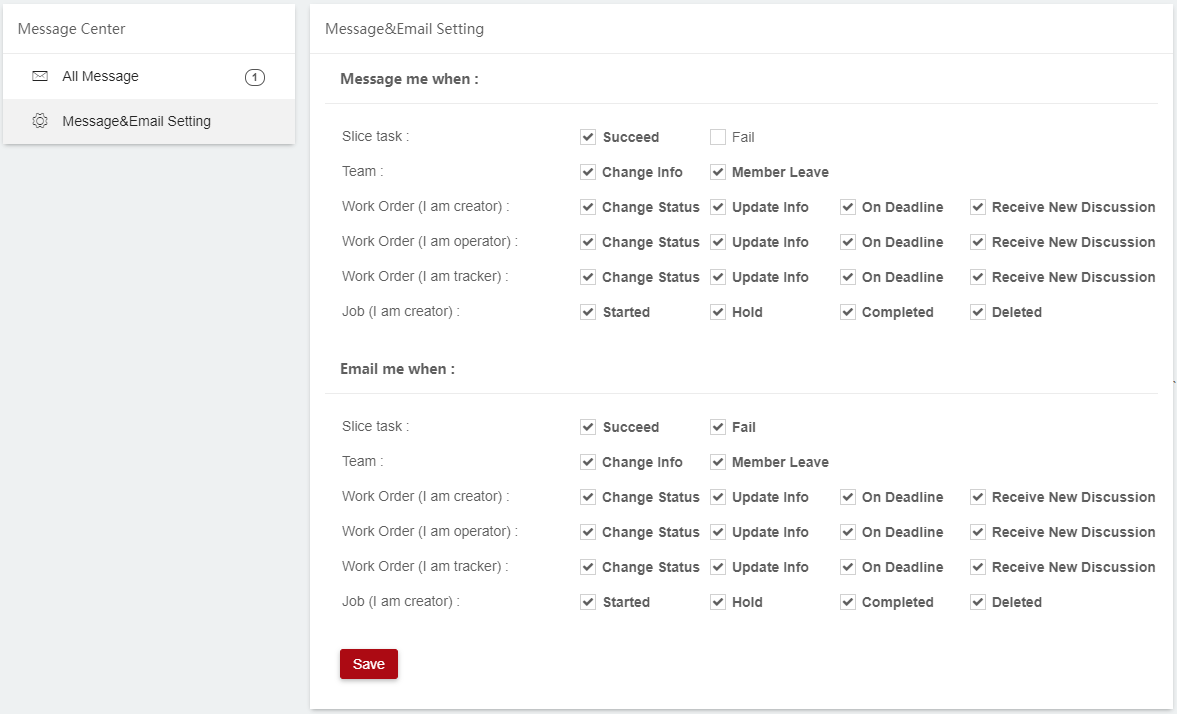The height and width of the screenshot is (714, 1177).
Task: Uncheck Receive New Discussion for operator messages
Action: (978, 242)
